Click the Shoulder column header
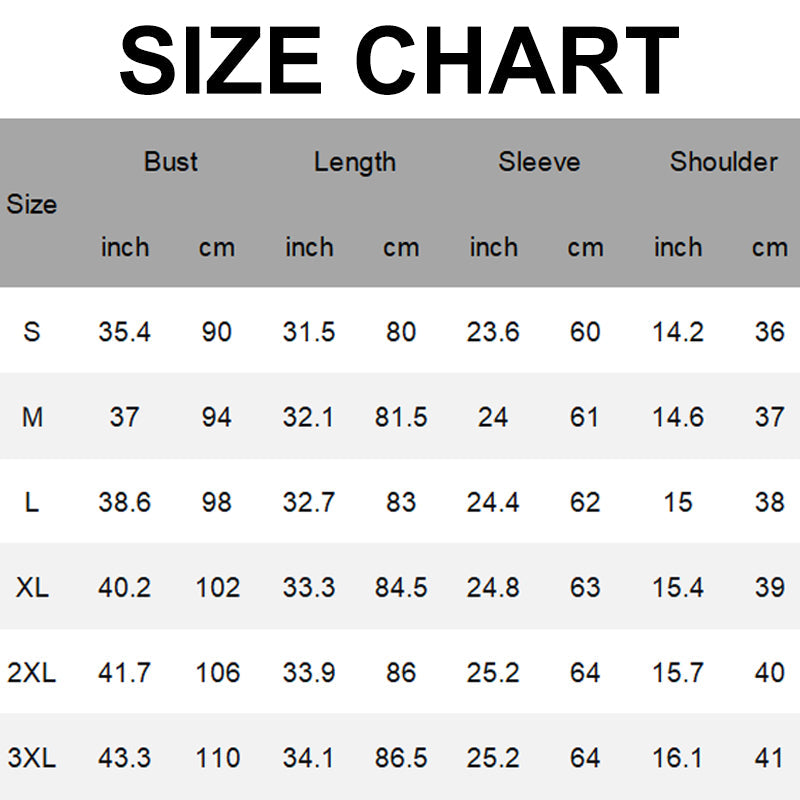 [x=723, y=162]
